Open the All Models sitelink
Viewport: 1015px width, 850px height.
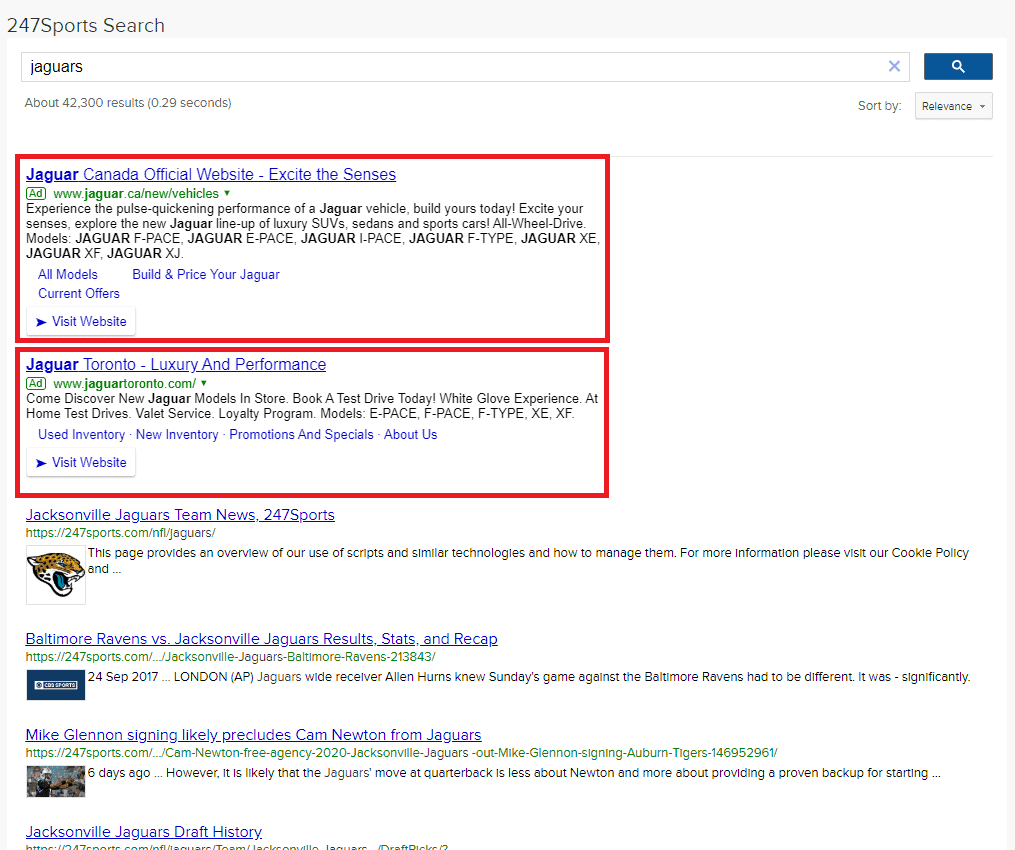[68, 274]
